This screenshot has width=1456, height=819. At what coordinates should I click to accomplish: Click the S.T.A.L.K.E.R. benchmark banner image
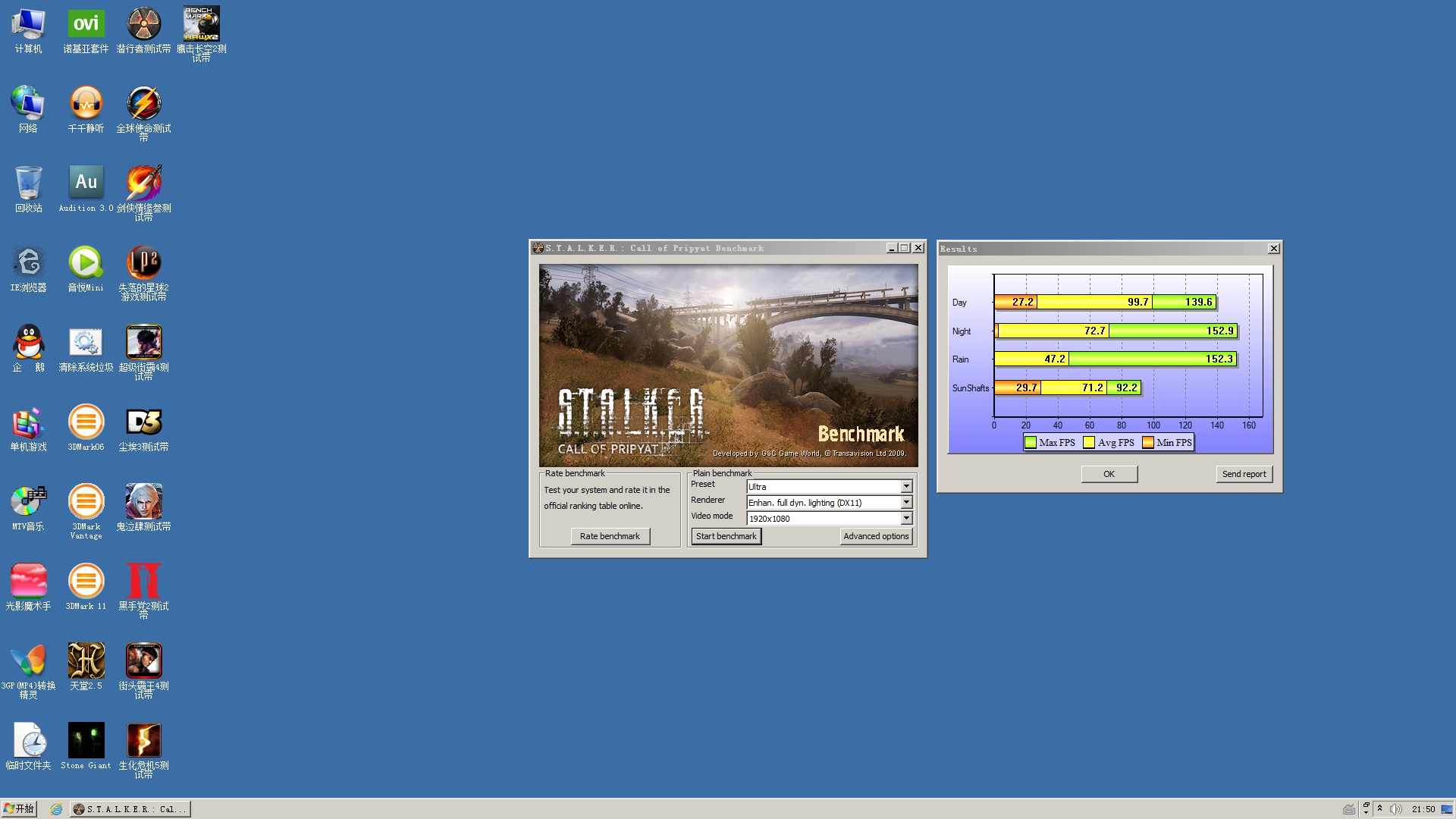(x=728, y=366)
